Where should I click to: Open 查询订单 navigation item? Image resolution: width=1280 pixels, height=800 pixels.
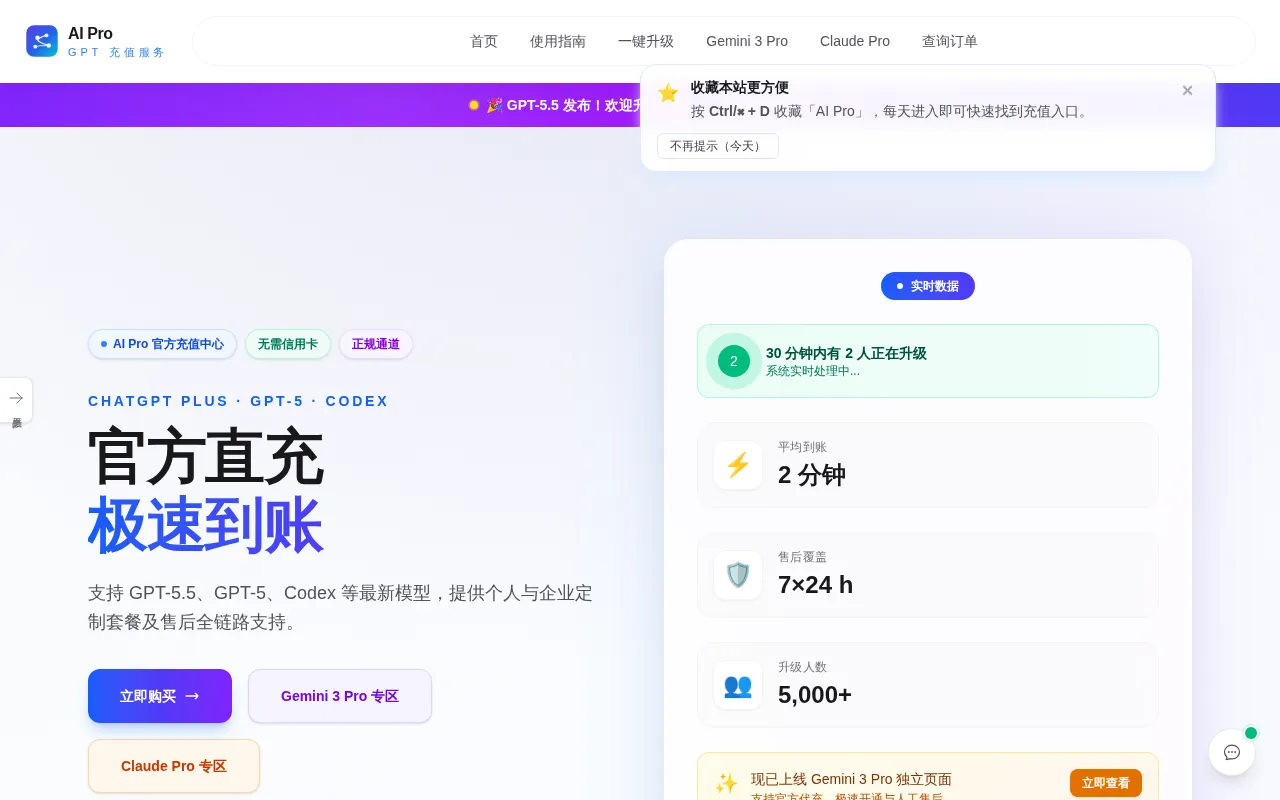[950, 41]
